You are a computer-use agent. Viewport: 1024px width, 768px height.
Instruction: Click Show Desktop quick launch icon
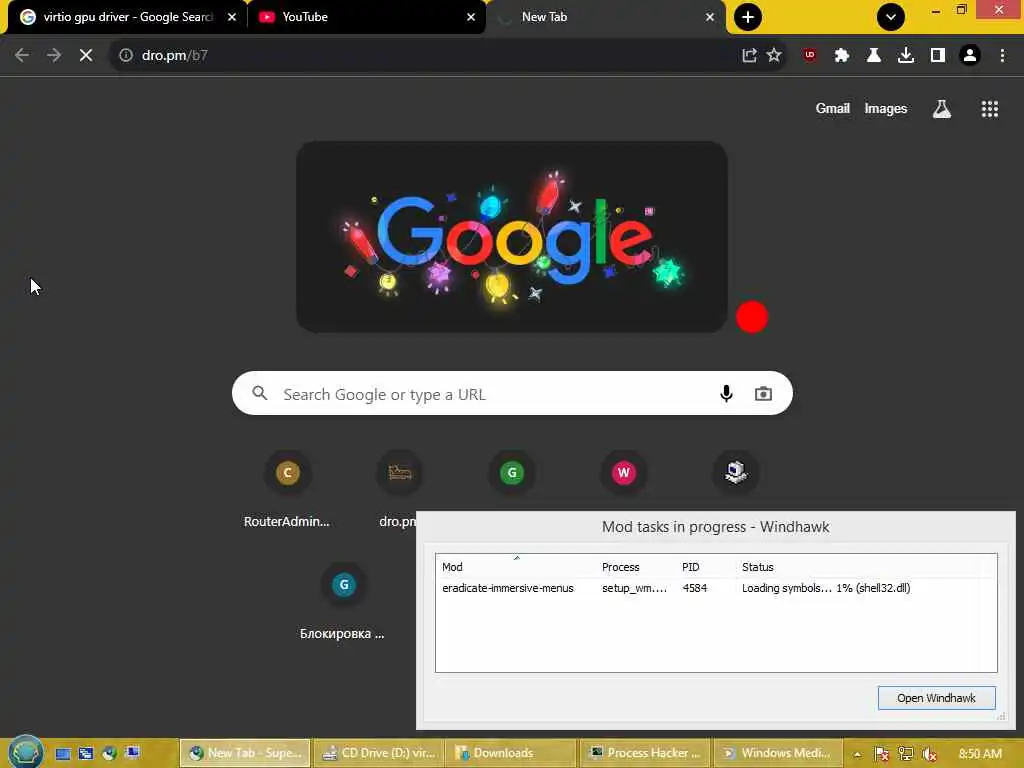click(63, 754)
